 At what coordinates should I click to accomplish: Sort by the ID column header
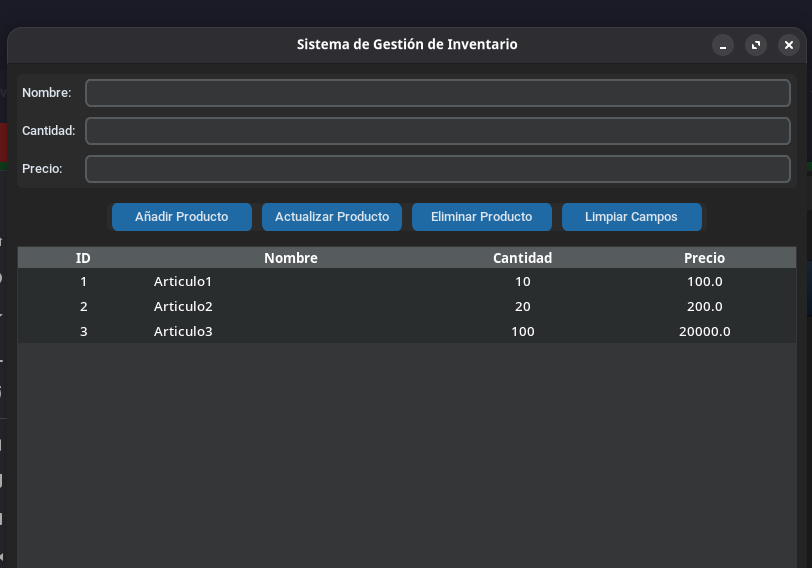point(83,258)
